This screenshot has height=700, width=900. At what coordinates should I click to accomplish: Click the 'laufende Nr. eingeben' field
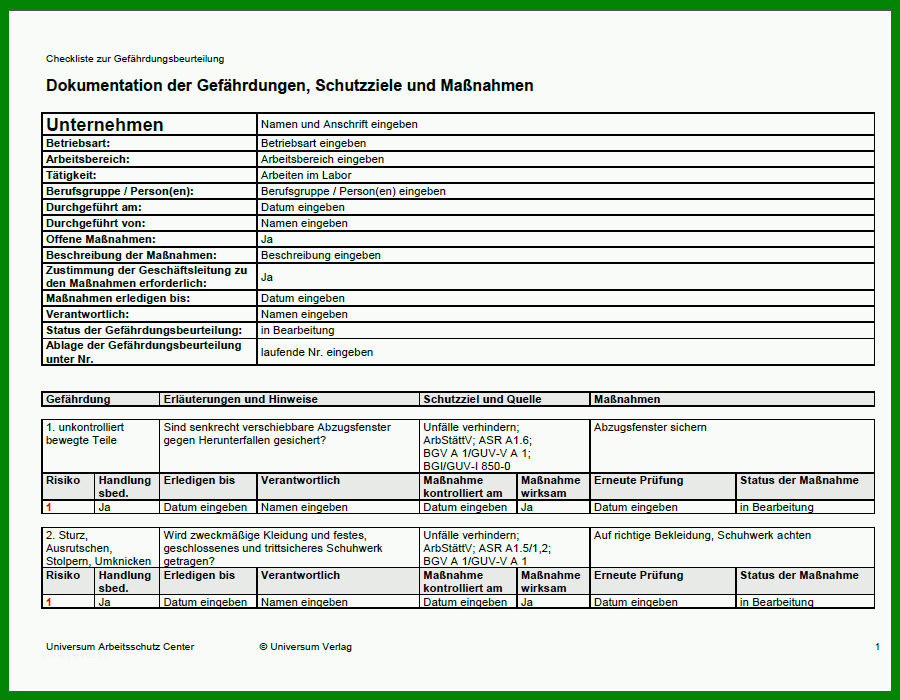coord(565,352)
